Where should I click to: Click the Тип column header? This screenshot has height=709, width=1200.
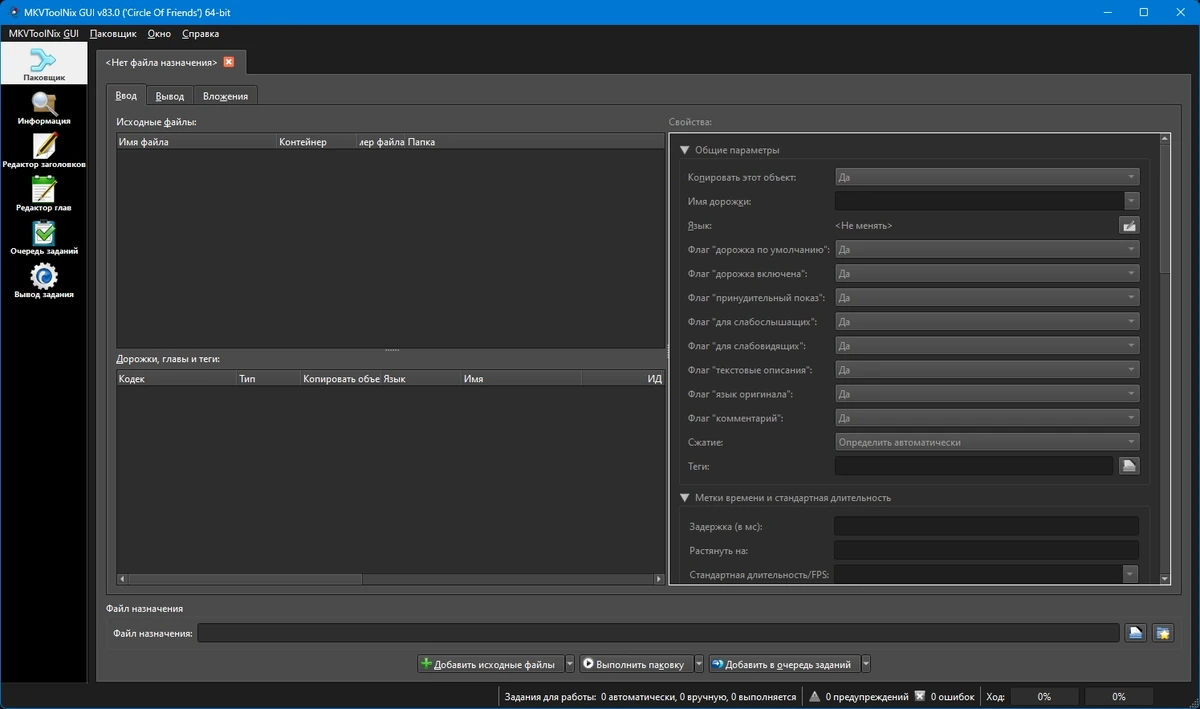pos(268,380)
